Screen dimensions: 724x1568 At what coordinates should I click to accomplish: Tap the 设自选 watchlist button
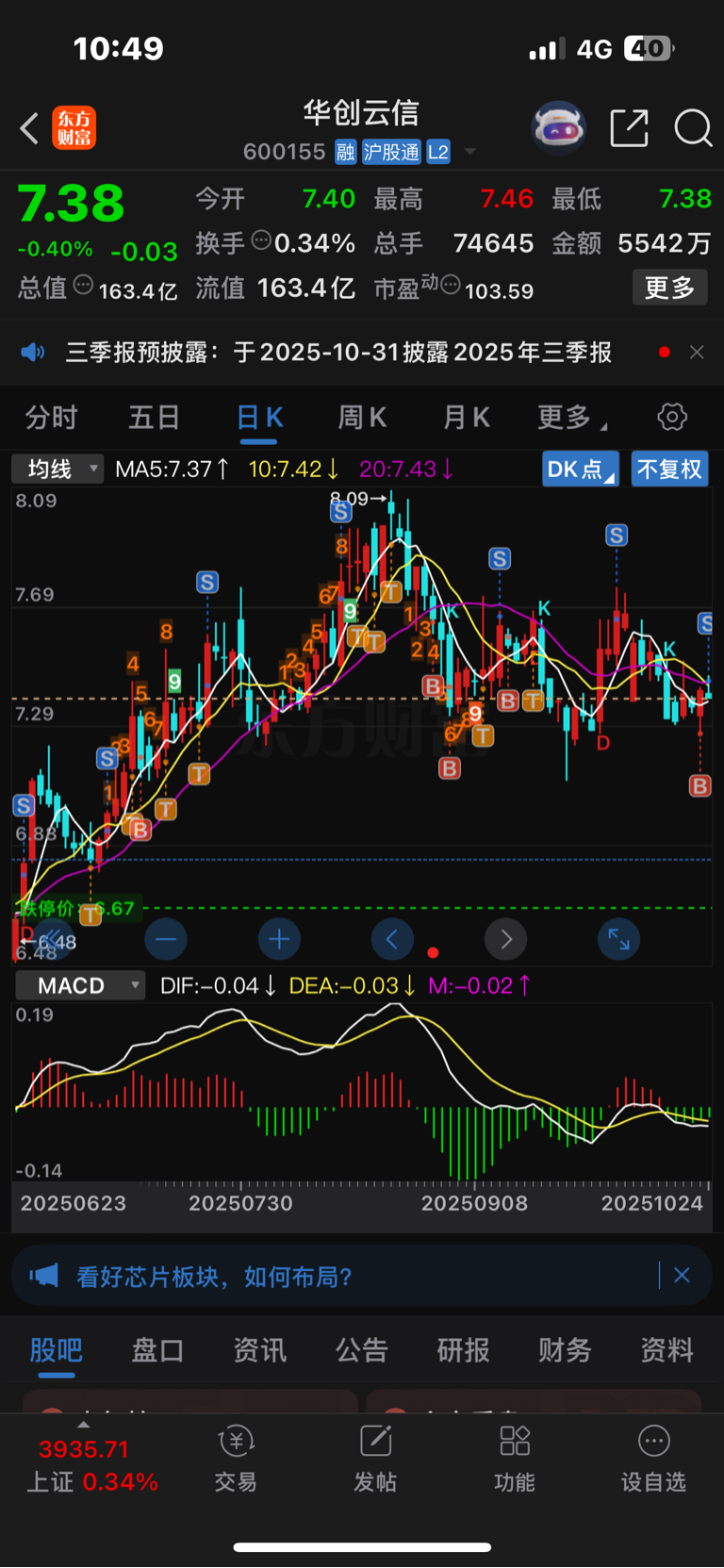click(653, 1460)
